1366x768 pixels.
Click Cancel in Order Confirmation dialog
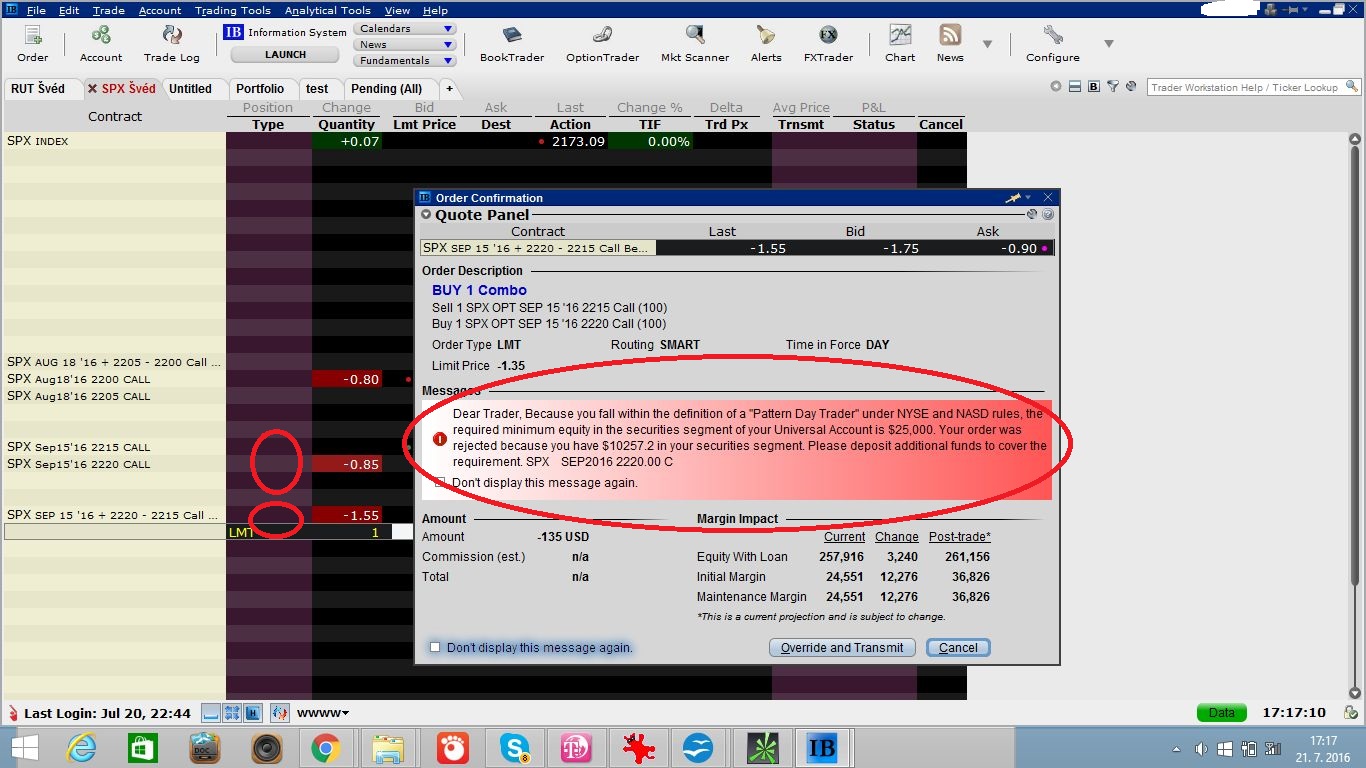tap(958, 647)
